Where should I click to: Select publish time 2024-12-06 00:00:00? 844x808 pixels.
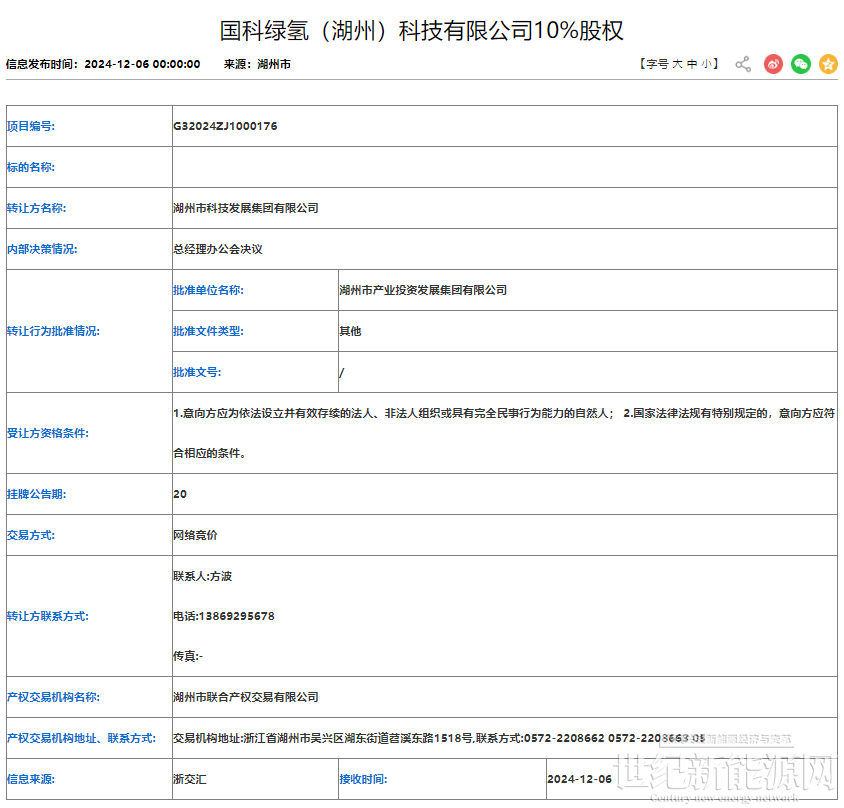pyautogui.click(x=142, y=64)
